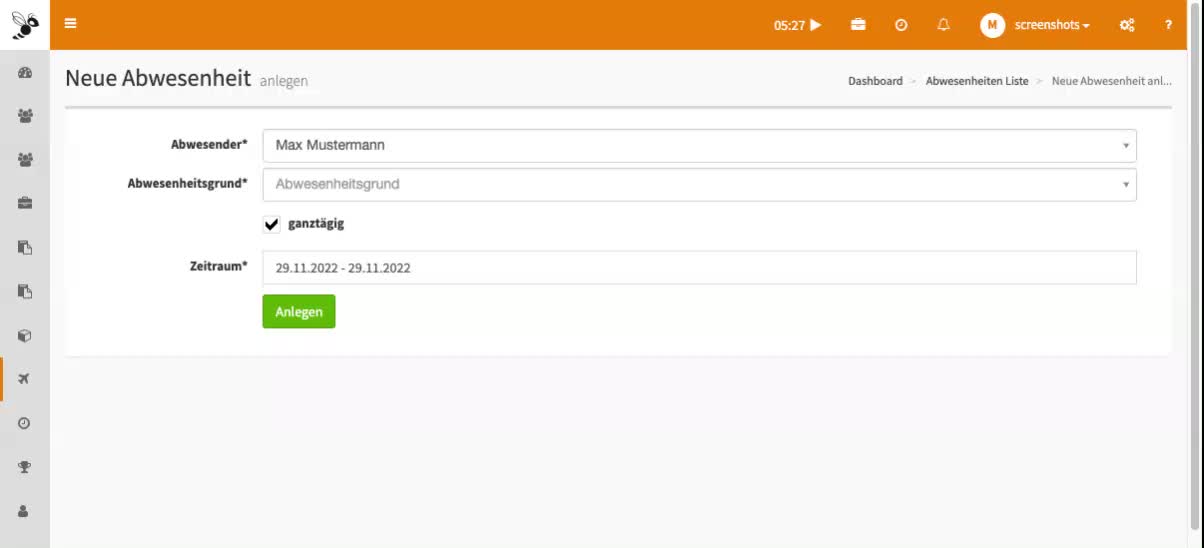Open the trophy icon in the sidebar
Viewport: 1204px width, 548px height.
pos(25,466)
